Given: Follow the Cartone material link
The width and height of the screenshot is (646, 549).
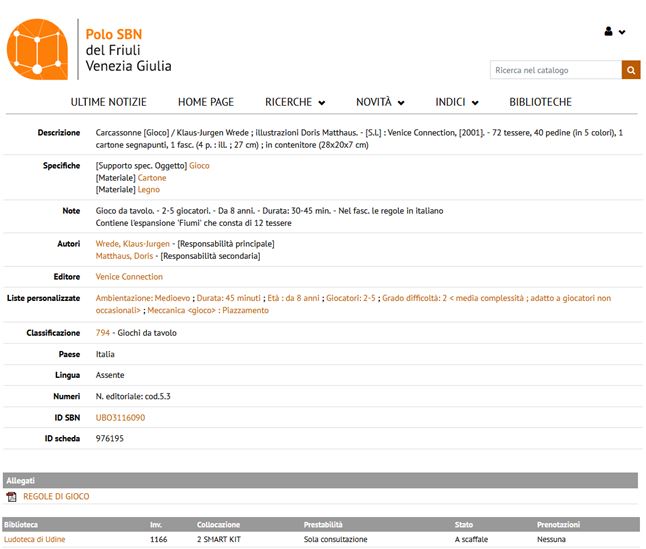Looking at the screenshot, I should [x=152, y=178].
